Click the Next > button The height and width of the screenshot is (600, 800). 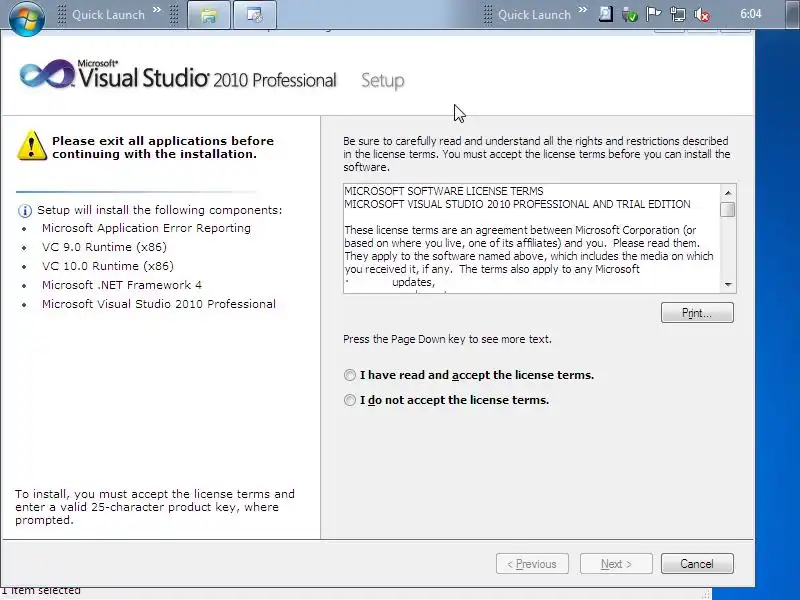click(x=616, y=564)
